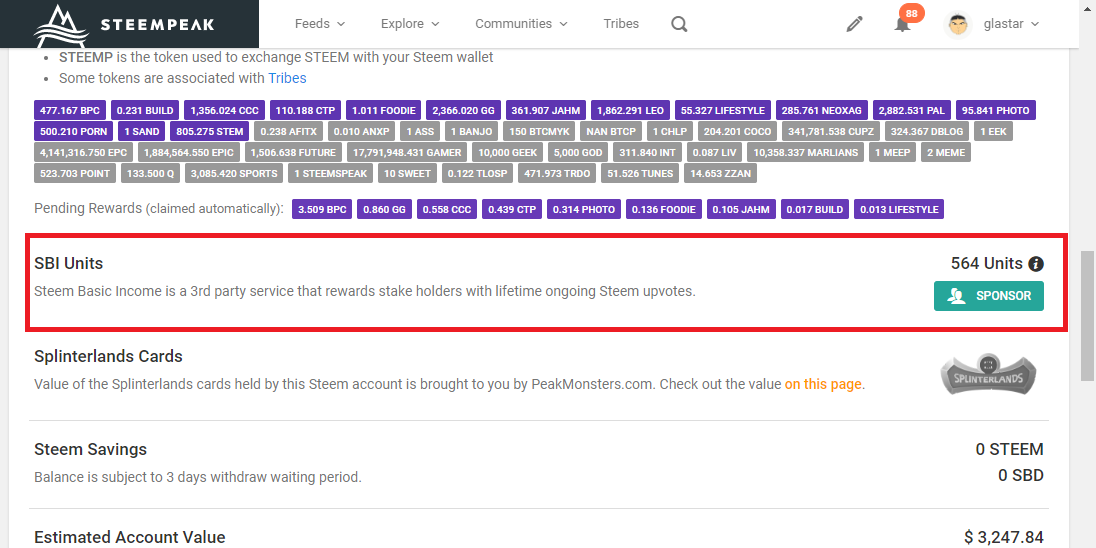Select the 471.973 TRDO token
This screenshot has height=548, width=1096.
pos(557,173)
